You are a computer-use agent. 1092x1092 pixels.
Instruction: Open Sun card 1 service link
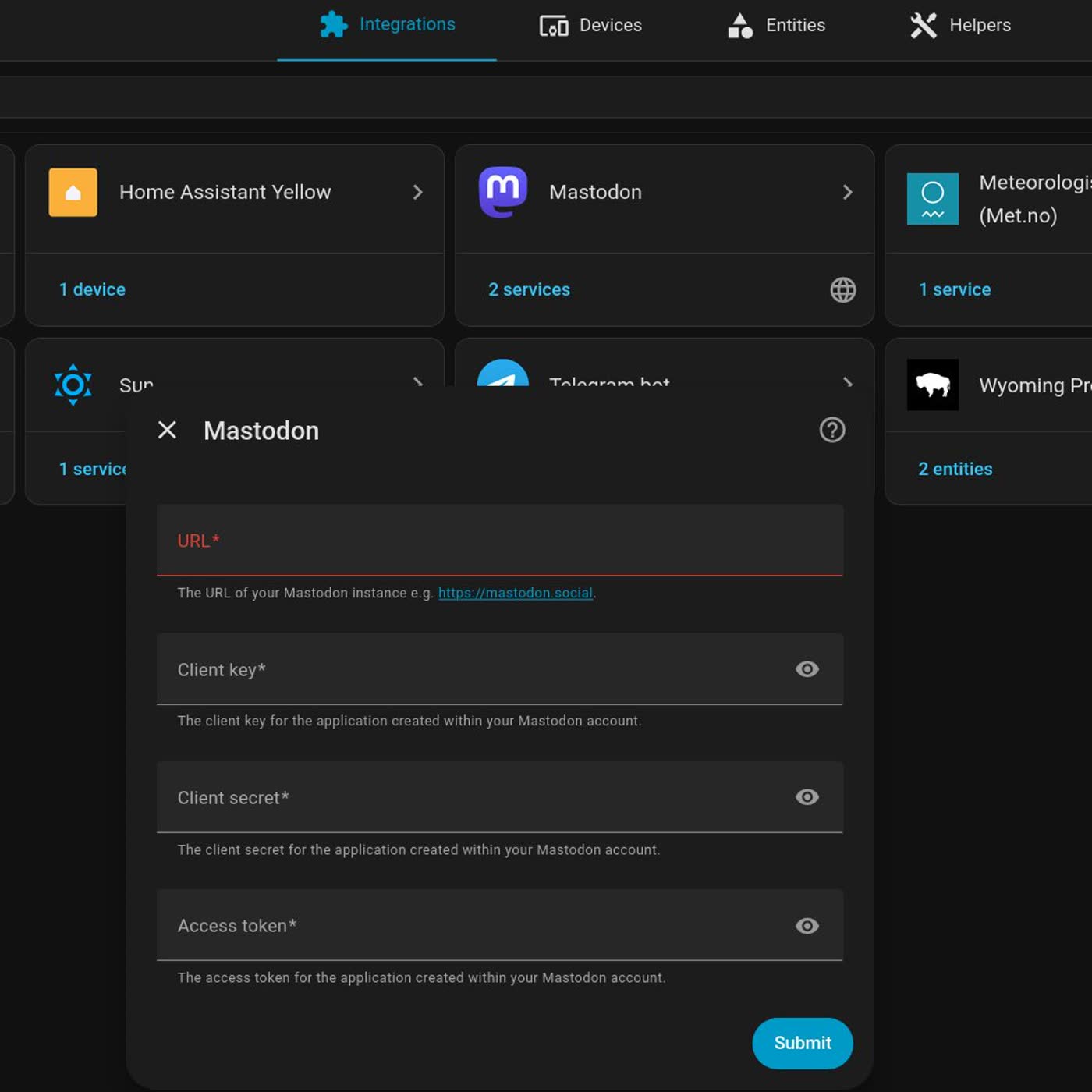(x=93, y=469)
